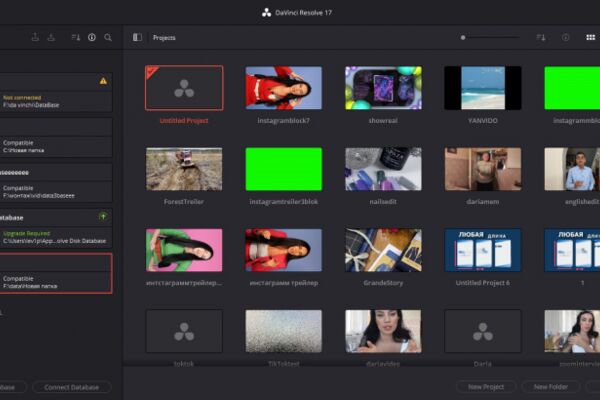Click the GrandeStory name label
The image size is (600, 400).
[x=383, y=283]
